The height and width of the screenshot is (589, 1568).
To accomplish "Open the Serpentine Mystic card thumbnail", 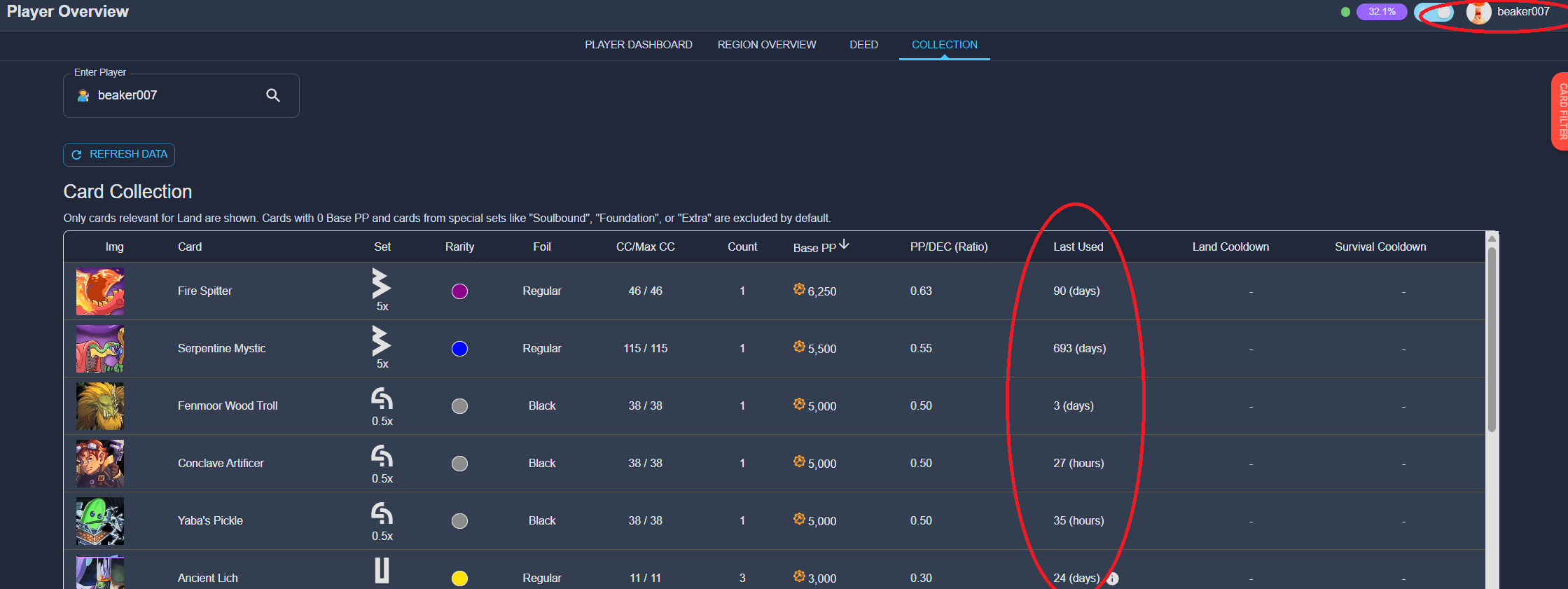I will (100, 349).
